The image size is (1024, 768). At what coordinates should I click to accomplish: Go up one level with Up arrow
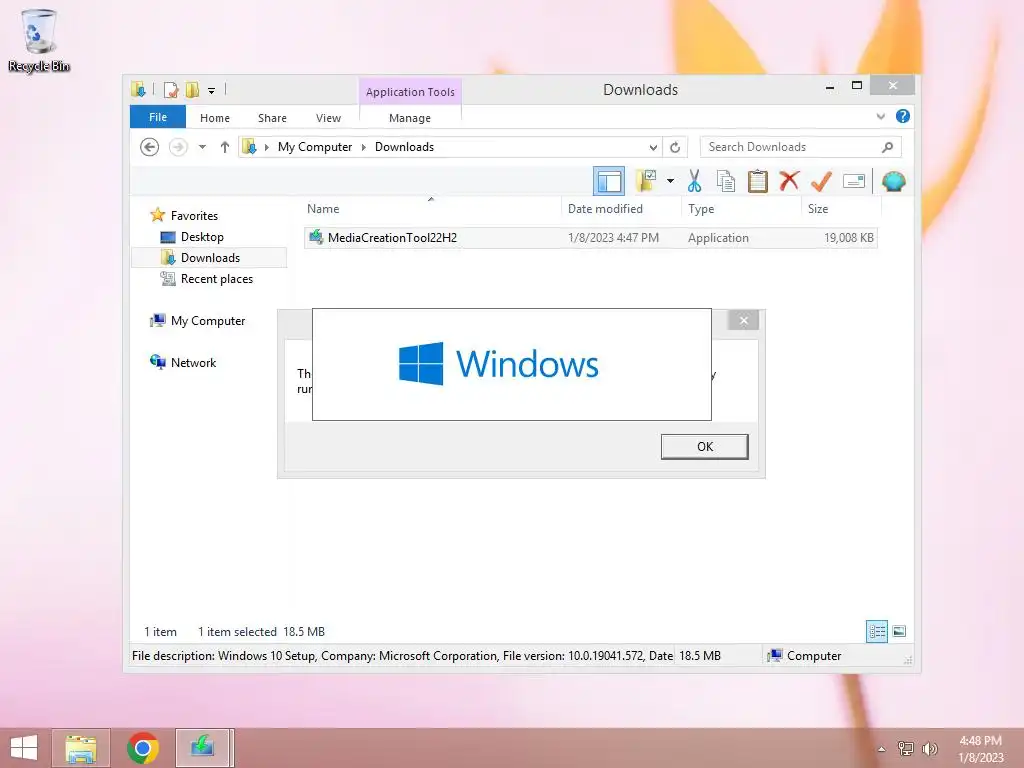[x=225, y=147]
